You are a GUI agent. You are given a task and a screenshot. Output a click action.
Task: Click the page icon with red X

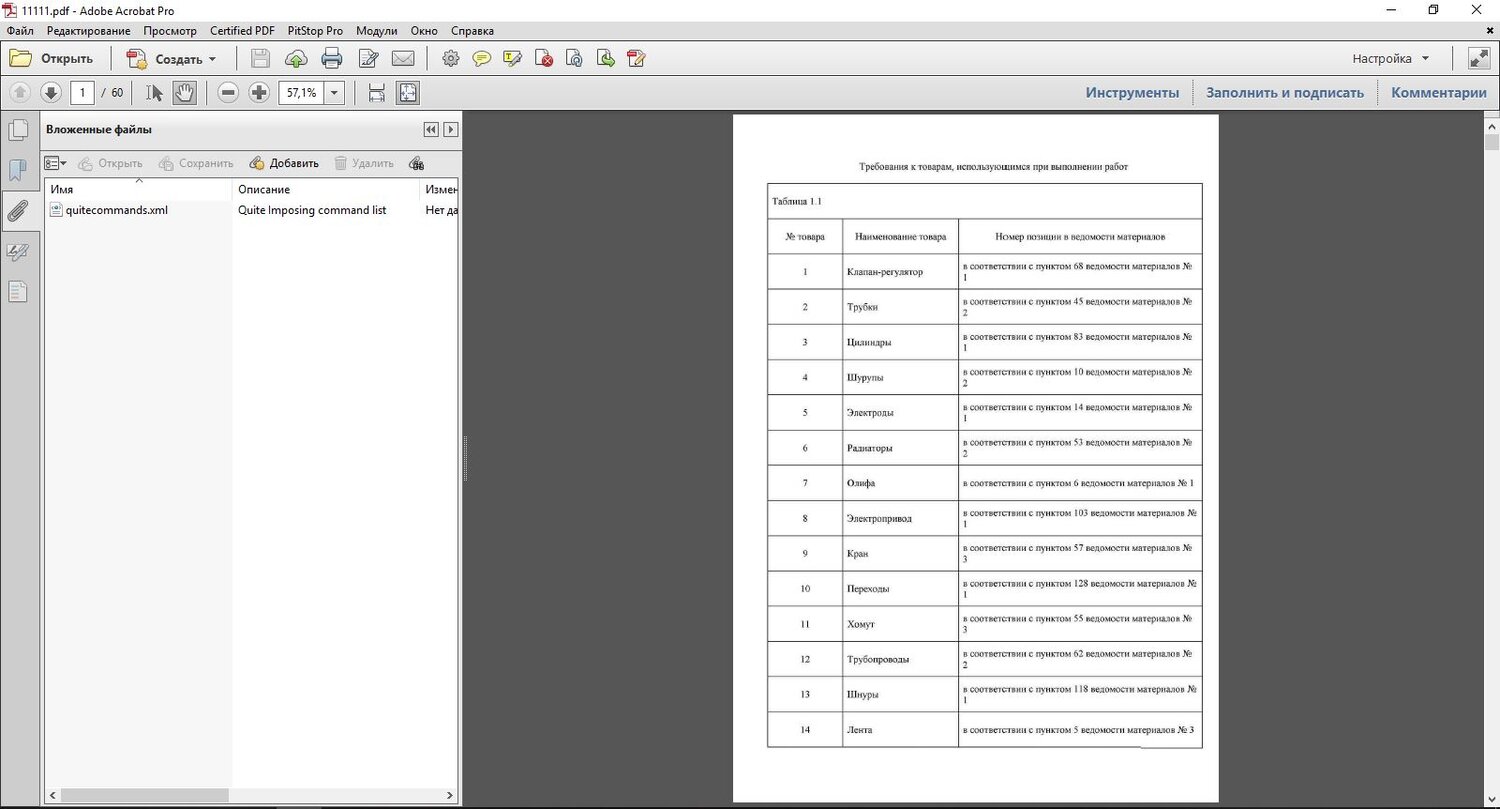pyautogui.click(x=544, y=59)
